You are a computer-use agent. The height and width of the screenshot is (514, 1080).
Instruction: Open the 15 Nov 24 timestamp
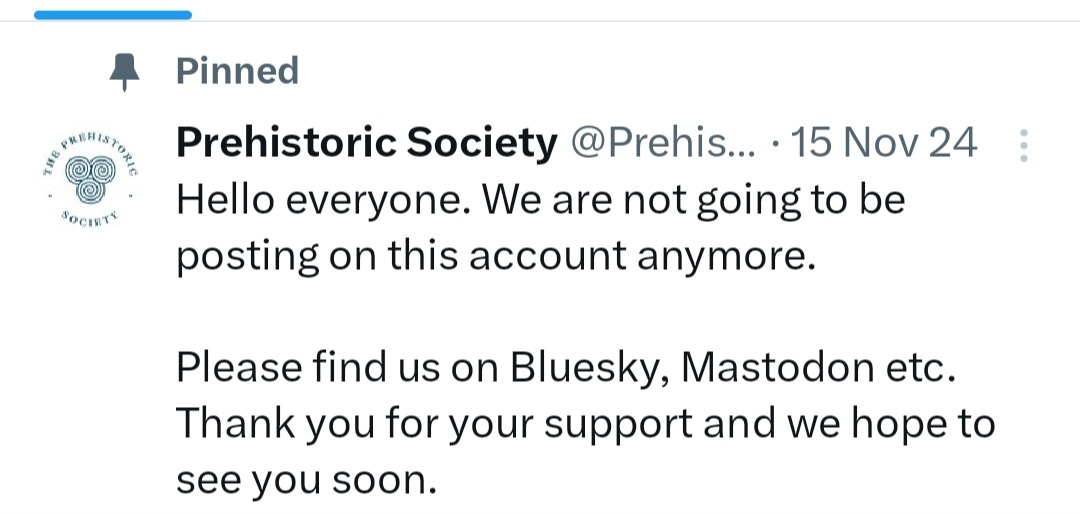coord(883,145)
